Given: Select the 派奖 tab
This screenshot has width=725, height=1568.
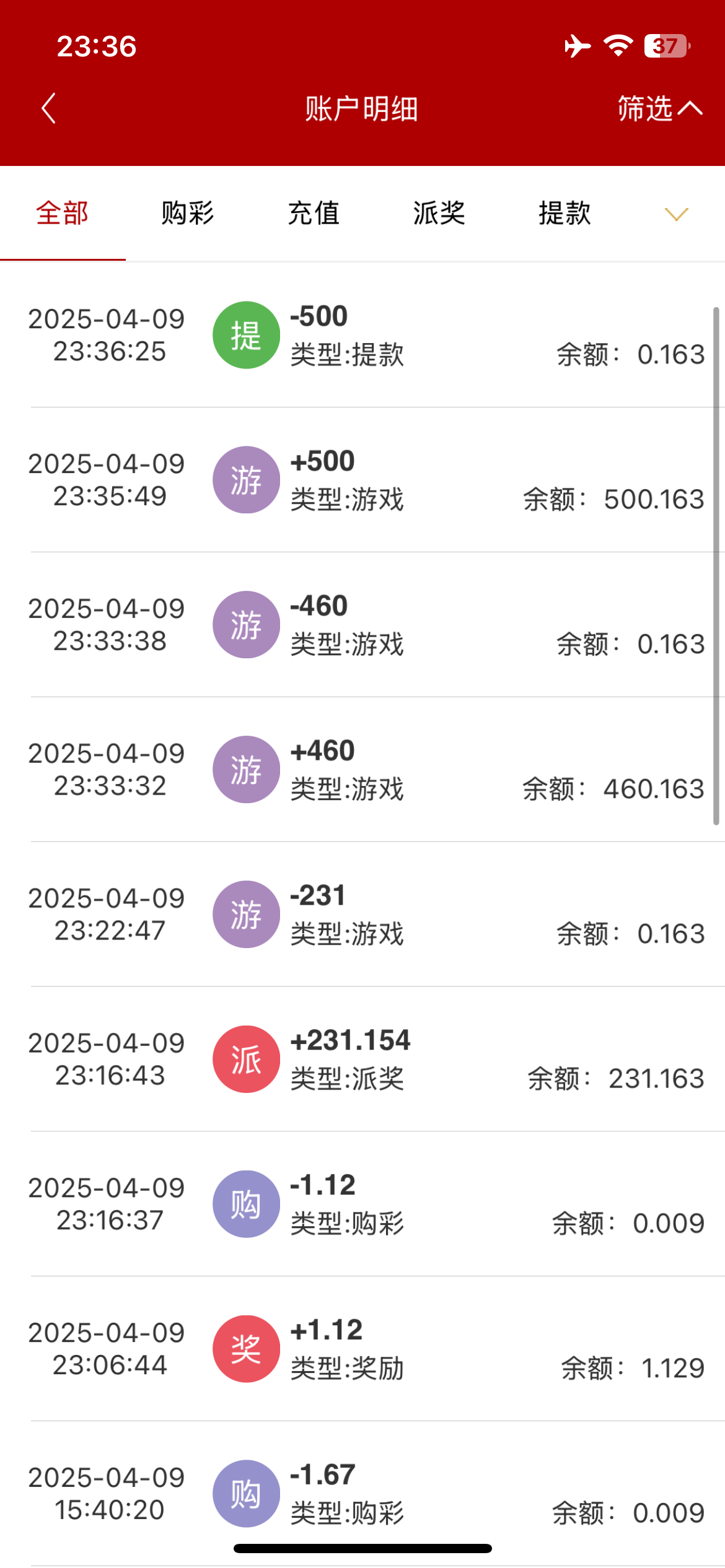Looking at the screenshot, I should pyautogui.click(x=439, y=214).
